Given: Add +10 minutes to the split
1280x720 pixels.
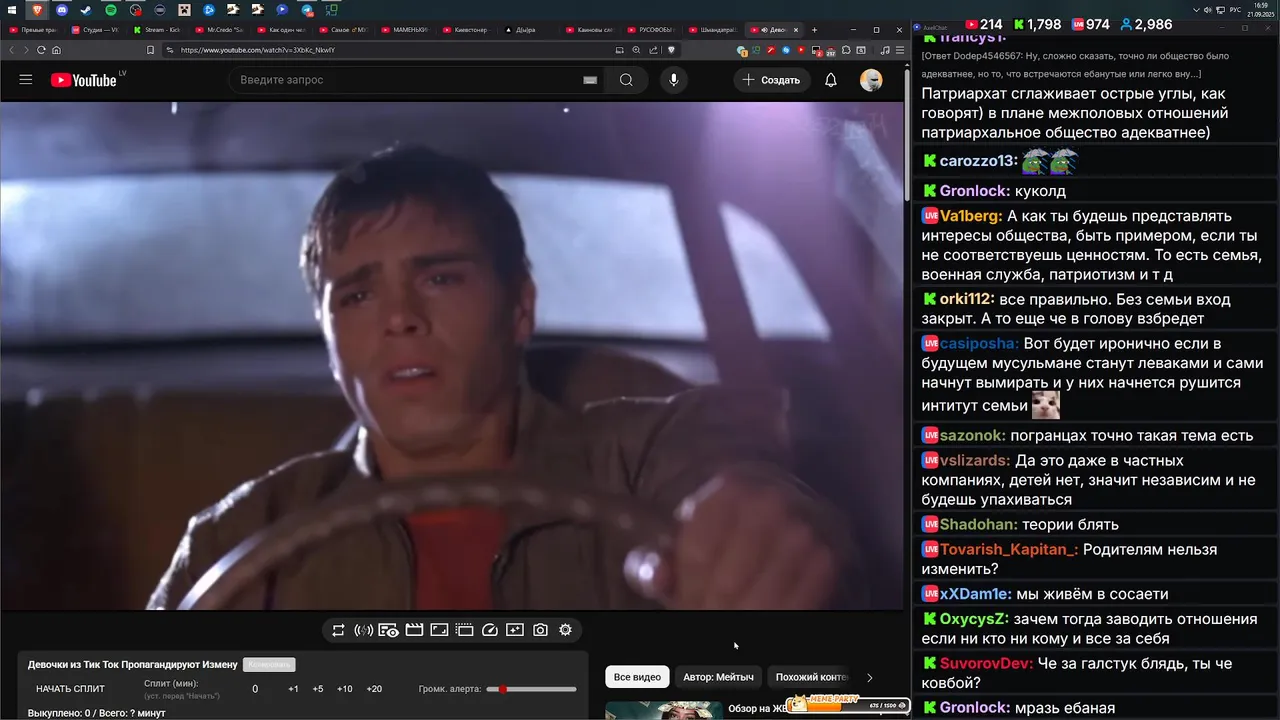Looking at the screenshot, I should coord(344,689).
